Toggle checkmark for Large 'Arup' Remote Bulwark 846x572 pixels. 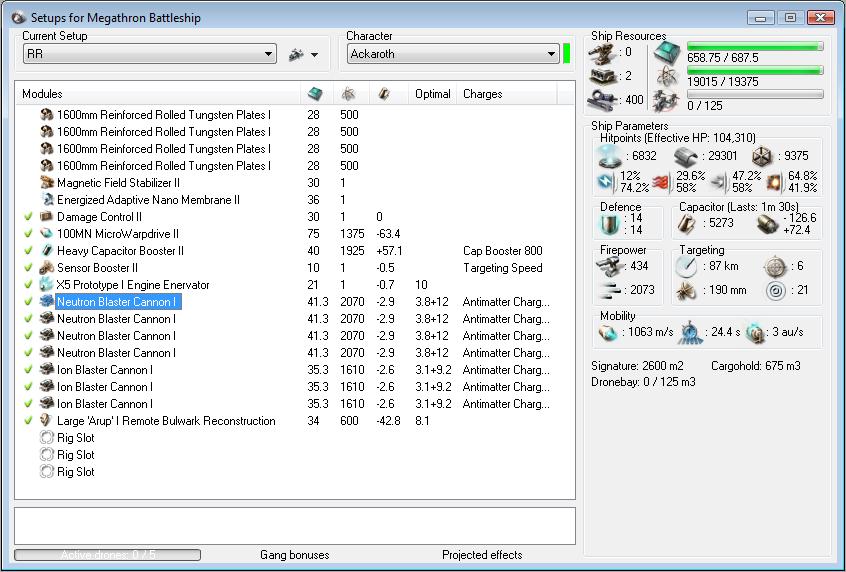pyautogui.click(x=28, y=421)
